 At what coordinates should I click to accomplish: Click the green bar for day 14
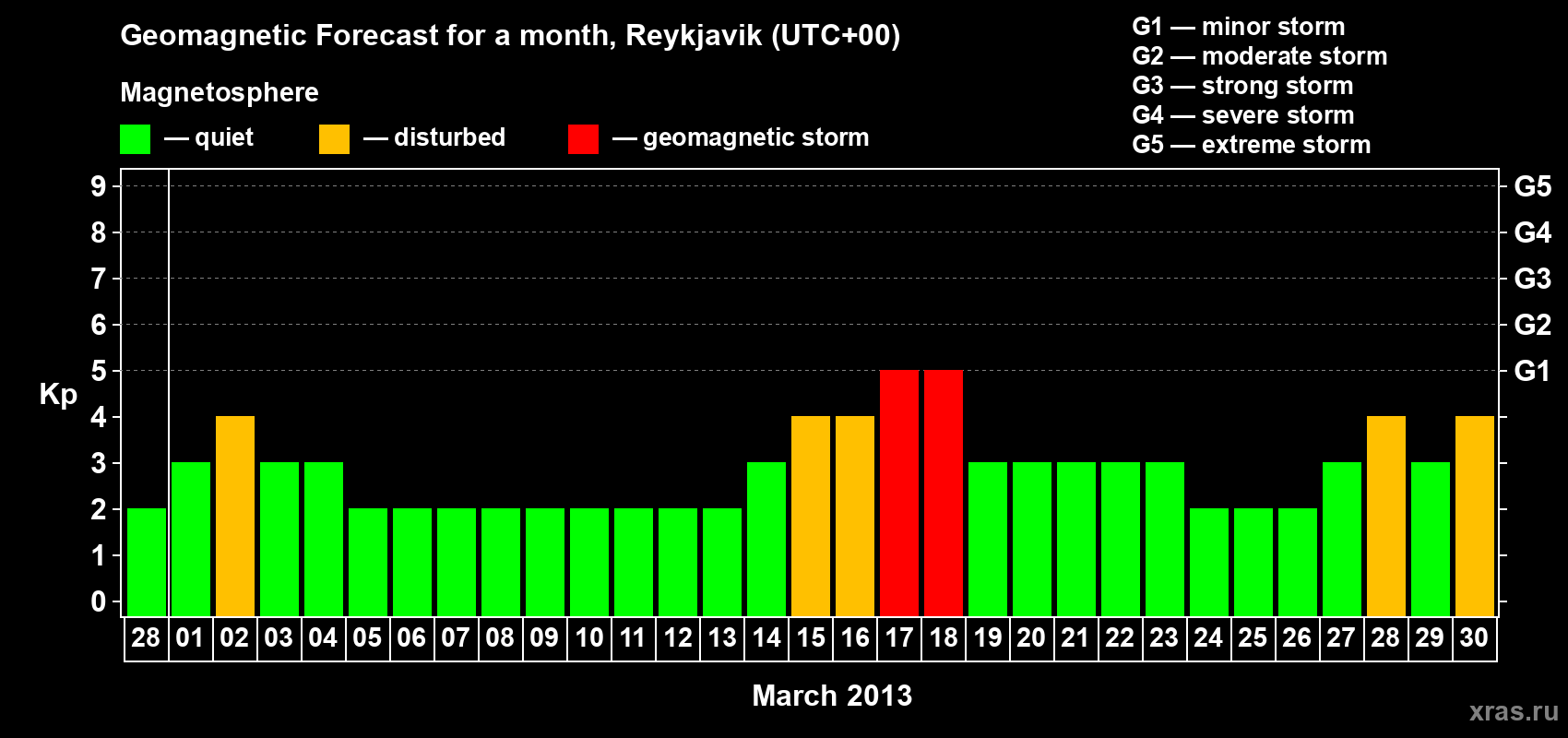766,540
